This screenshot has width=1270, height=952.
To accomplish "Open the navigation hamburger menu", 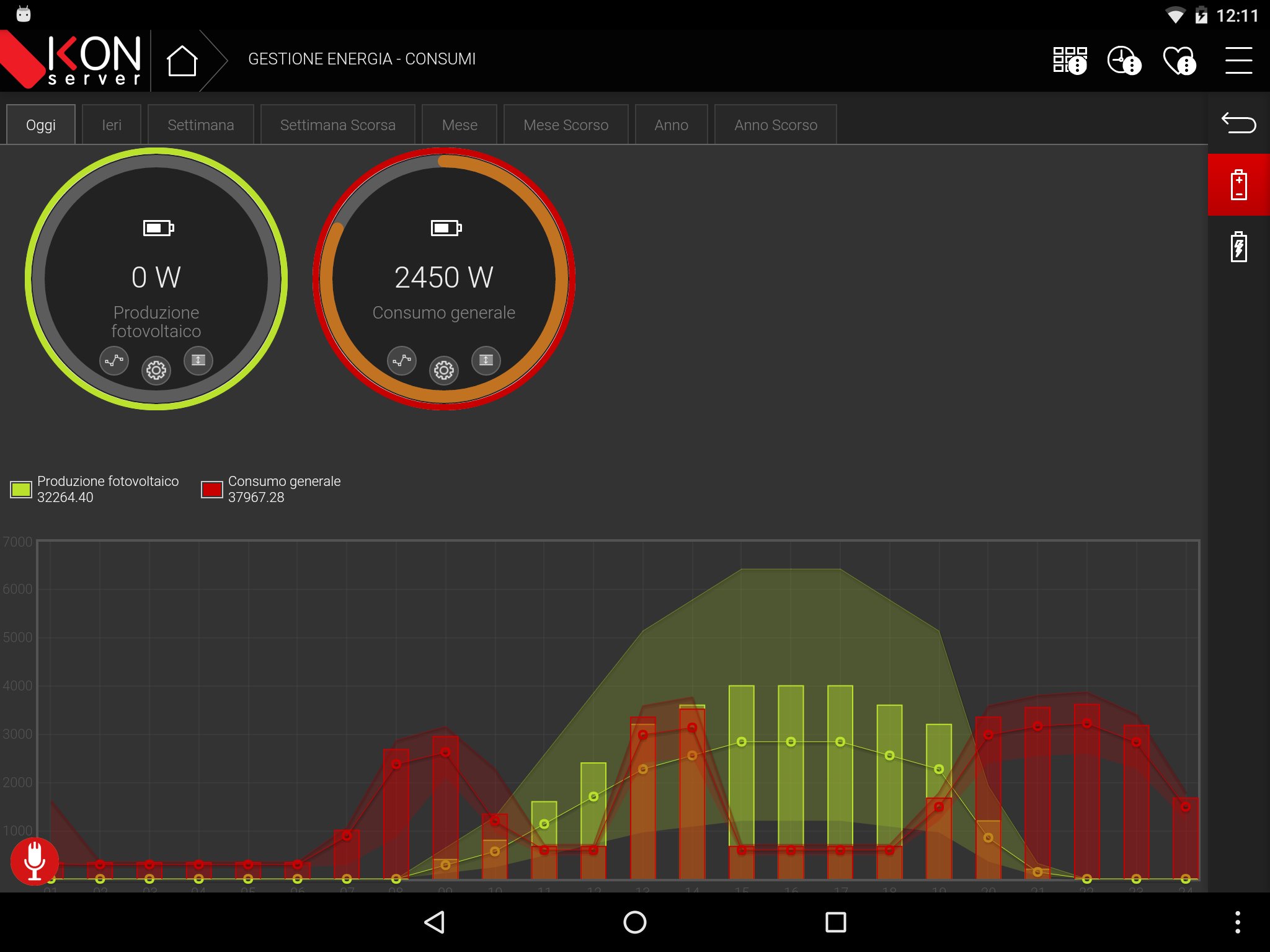I will point(1238,60).
